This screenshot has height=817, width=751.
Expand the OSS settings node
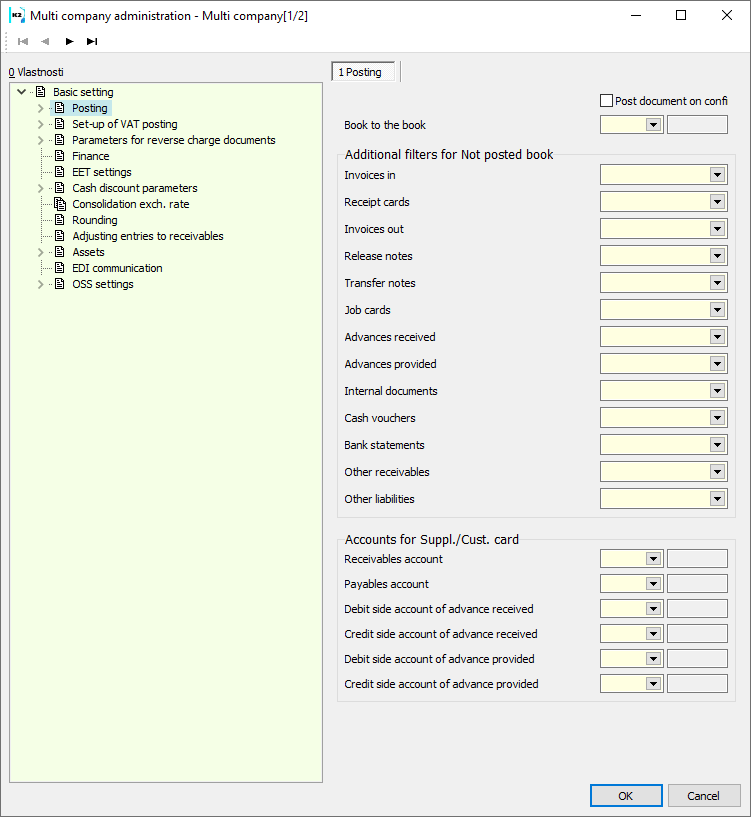(x=41, y=284)
